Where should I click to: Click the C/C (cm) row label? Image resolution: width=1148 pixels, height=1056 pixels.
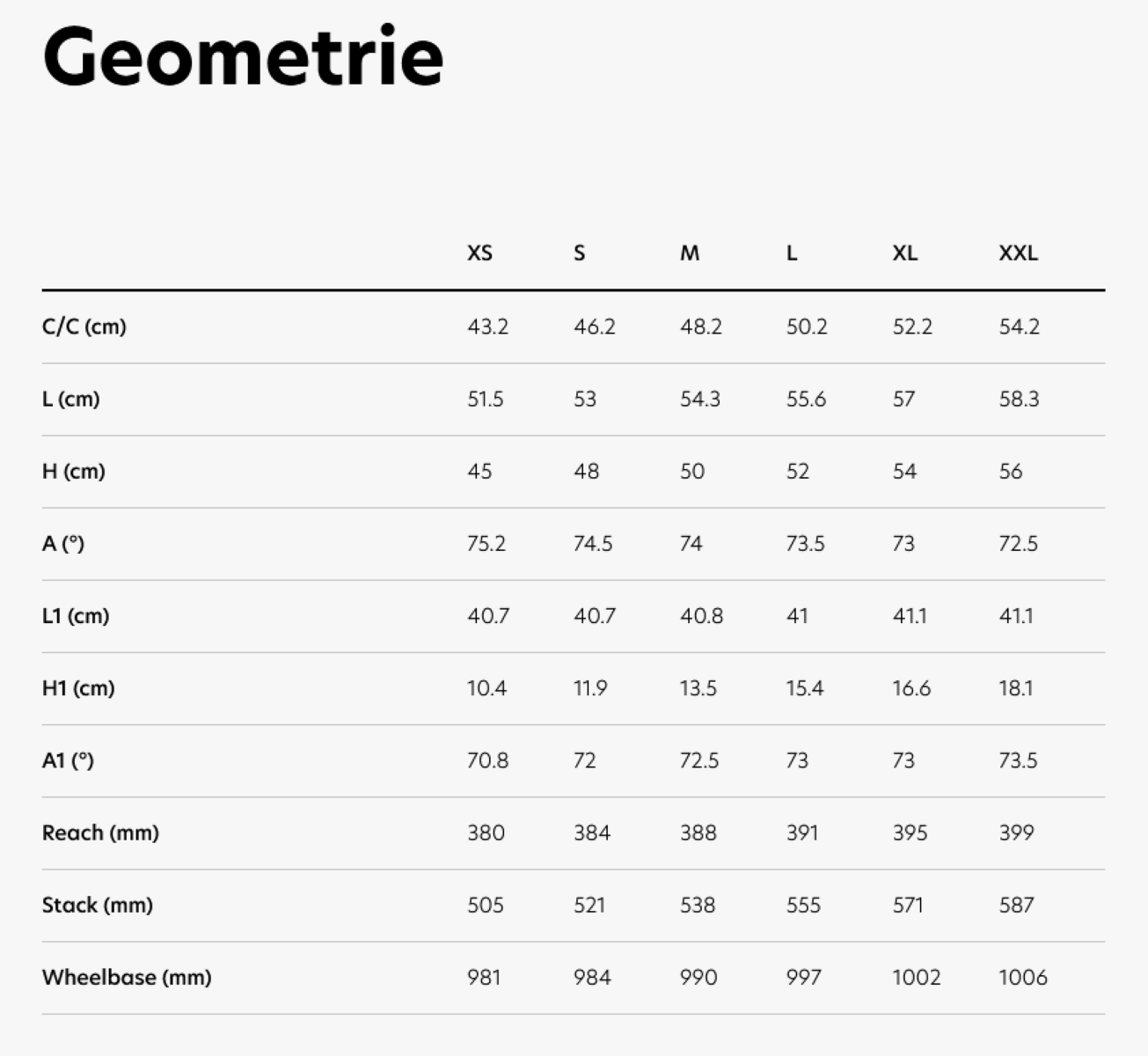click(84, 327)
